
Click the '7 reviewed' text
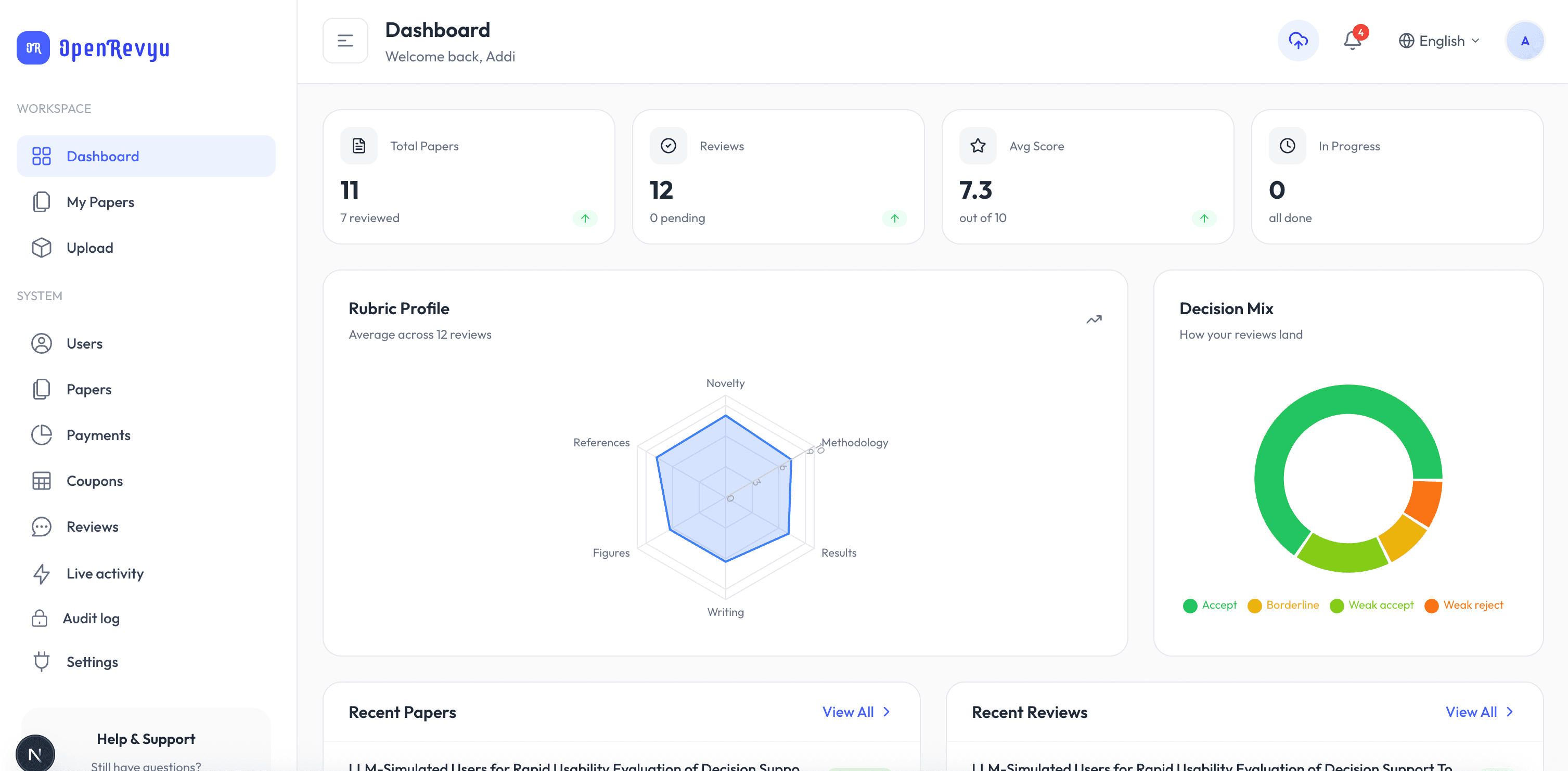tap(369, 218)
